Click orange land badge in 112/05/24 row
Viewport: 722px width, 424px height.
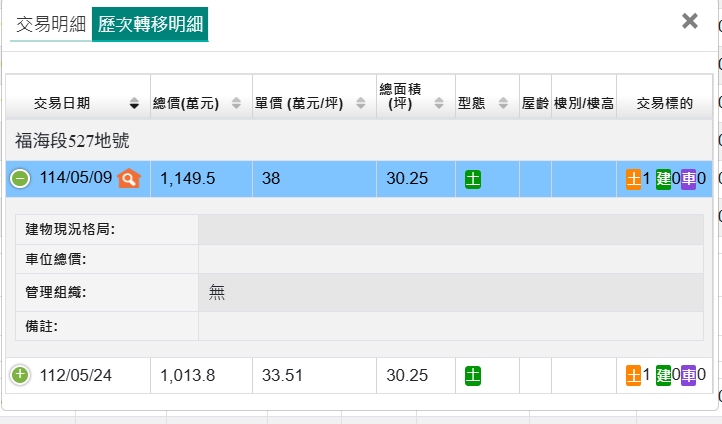coord(633,375)
